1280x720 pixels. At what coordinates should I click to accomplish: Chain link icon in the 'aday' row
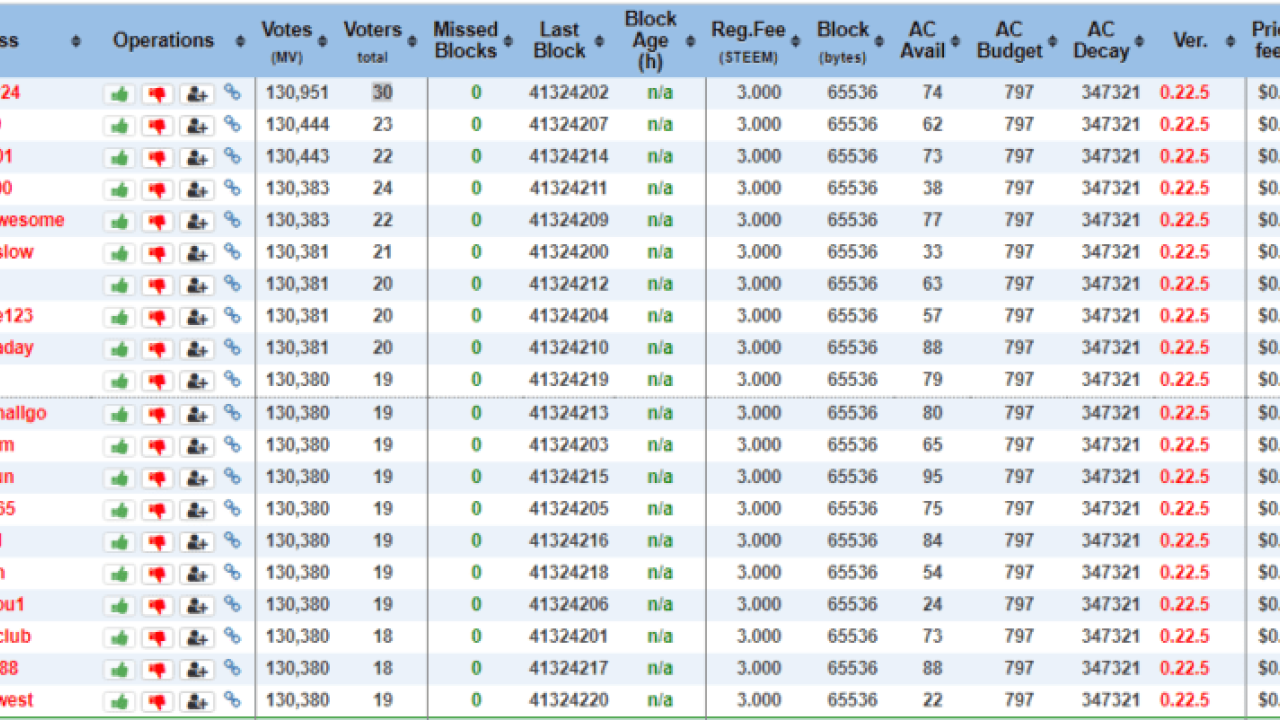(x=232, y=347)
